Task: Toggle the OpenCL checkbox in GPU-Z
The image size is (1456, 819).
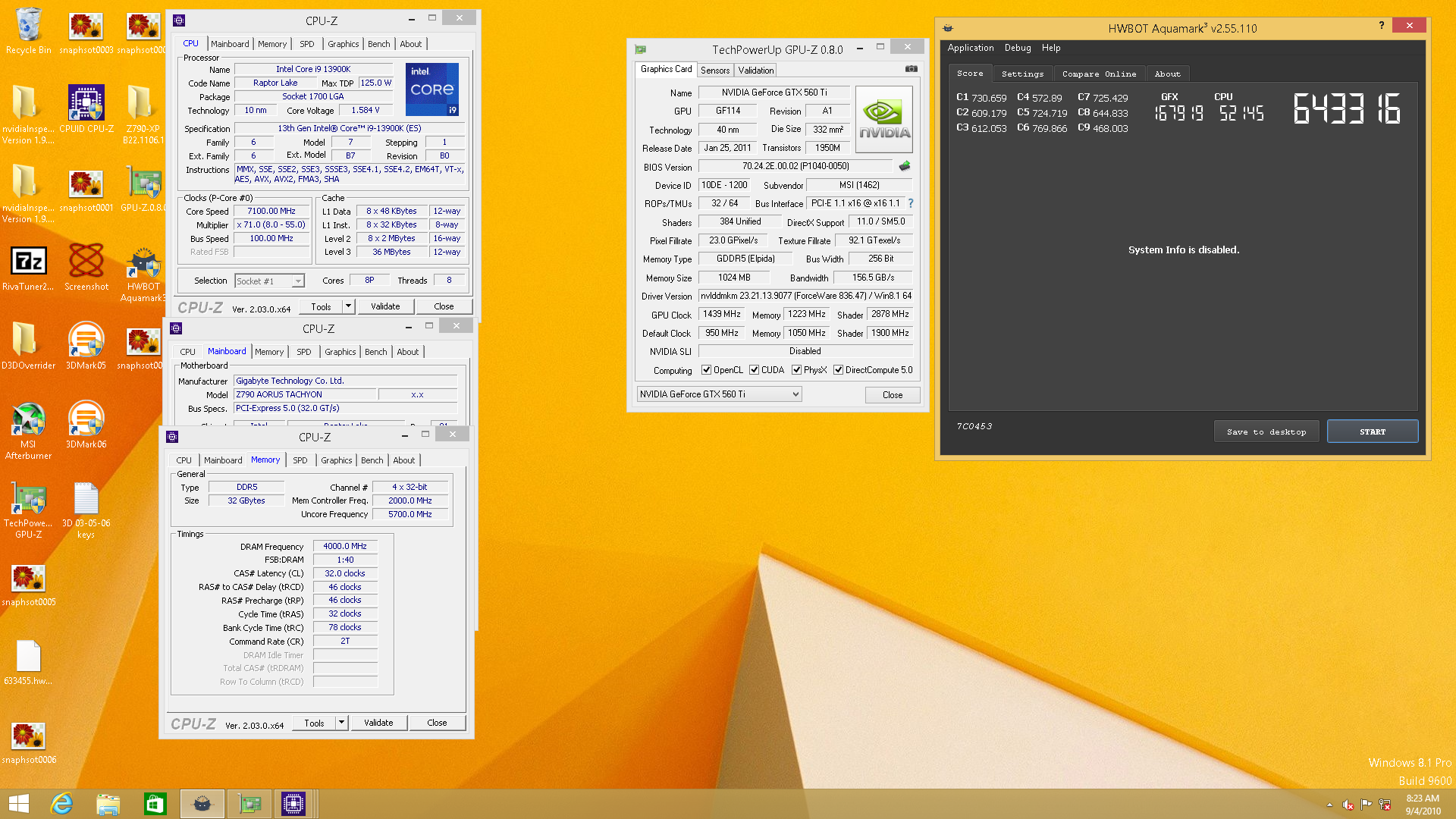Action: (706, 370)
